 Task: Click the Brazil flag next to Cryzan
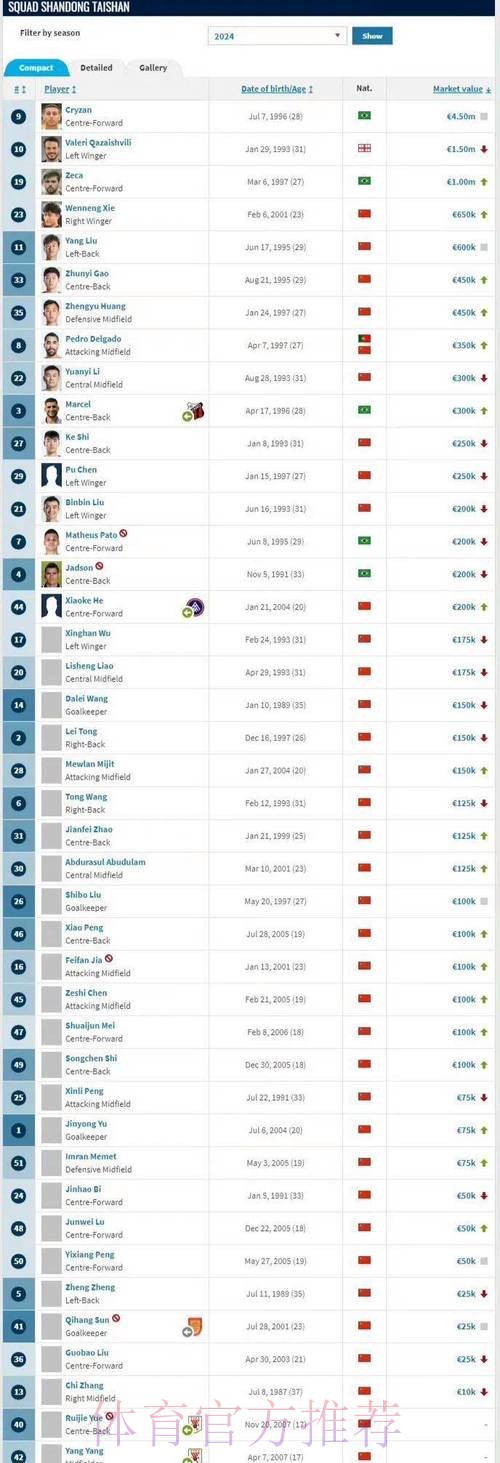[x=364, y=116]
